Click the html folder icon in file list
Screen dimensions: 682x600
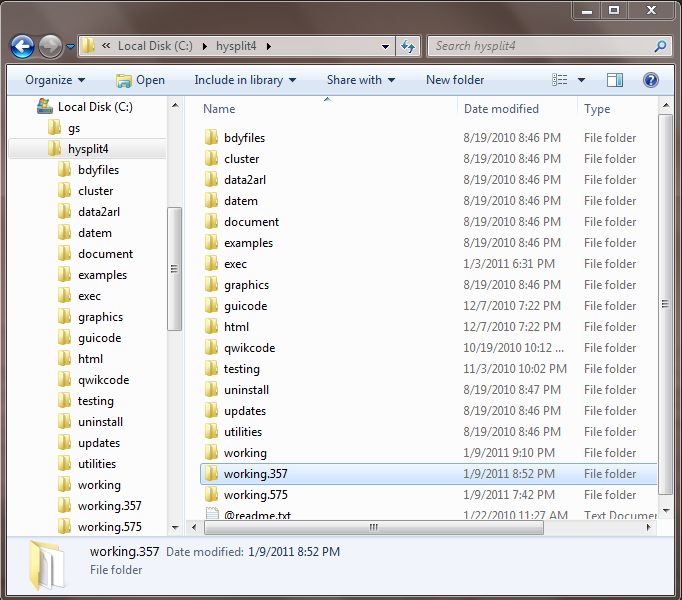[x=211, y=326]
